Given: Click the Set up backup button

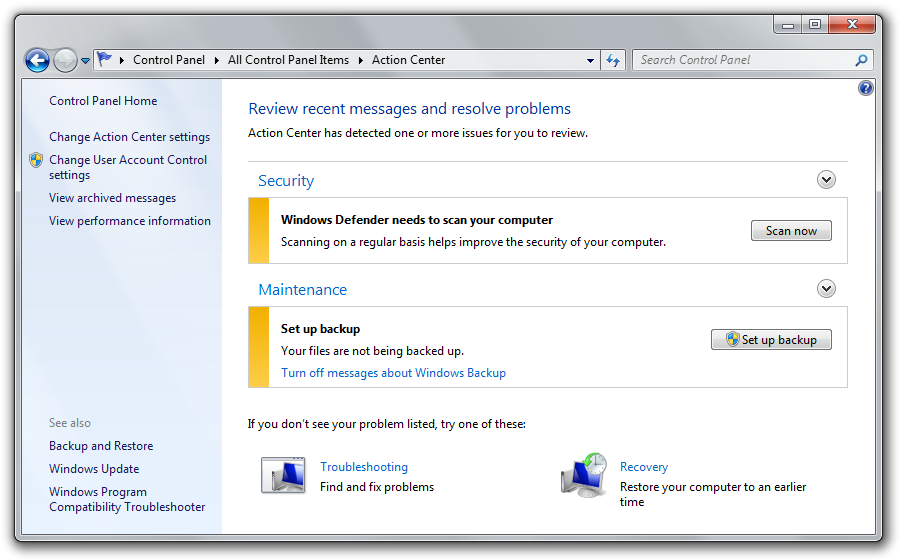Looking at the screenshot, I should pos(771,339).
